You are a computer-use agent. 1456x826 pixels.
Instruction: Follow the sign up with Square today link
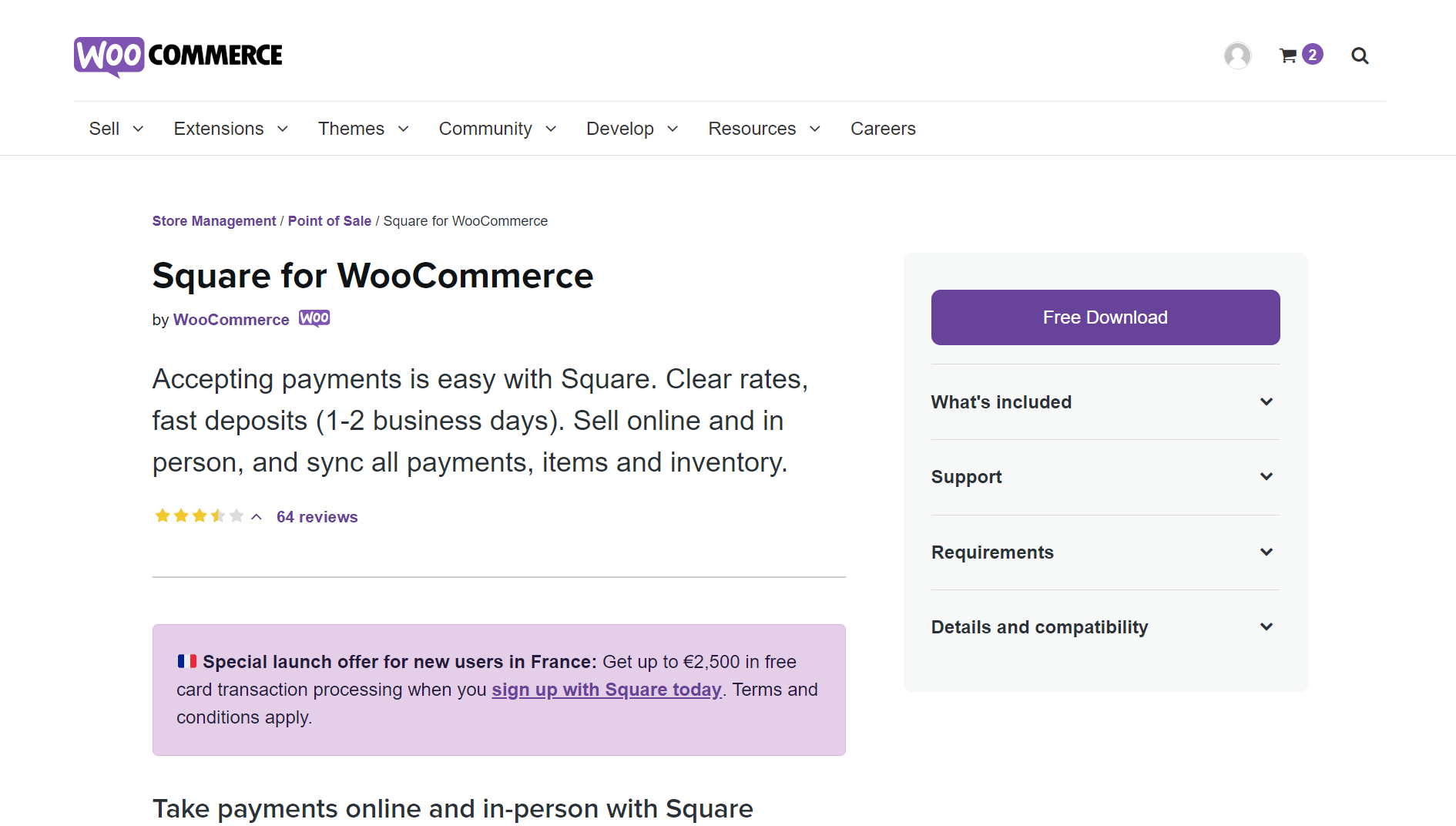coord(606,690)
